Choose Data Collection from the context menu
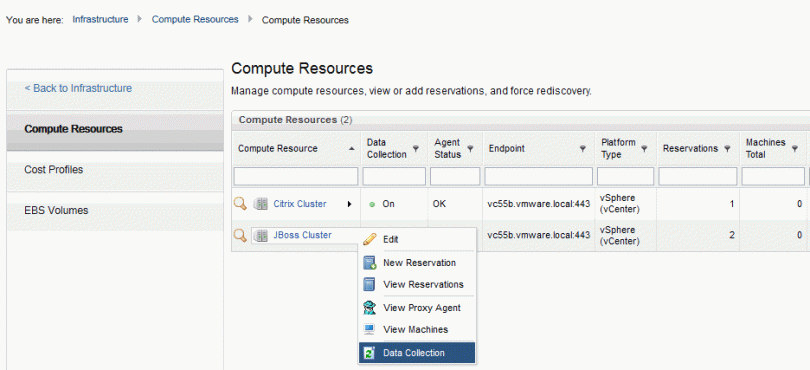Viewport: 810px width, 370px height. 417,353
